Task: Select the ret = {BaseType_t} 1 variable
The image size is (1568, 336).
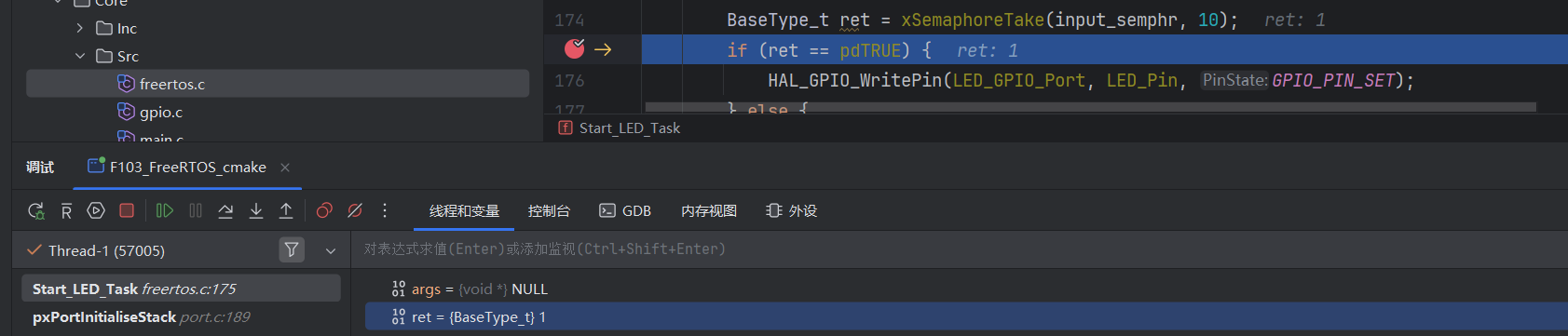Action: 966,317
